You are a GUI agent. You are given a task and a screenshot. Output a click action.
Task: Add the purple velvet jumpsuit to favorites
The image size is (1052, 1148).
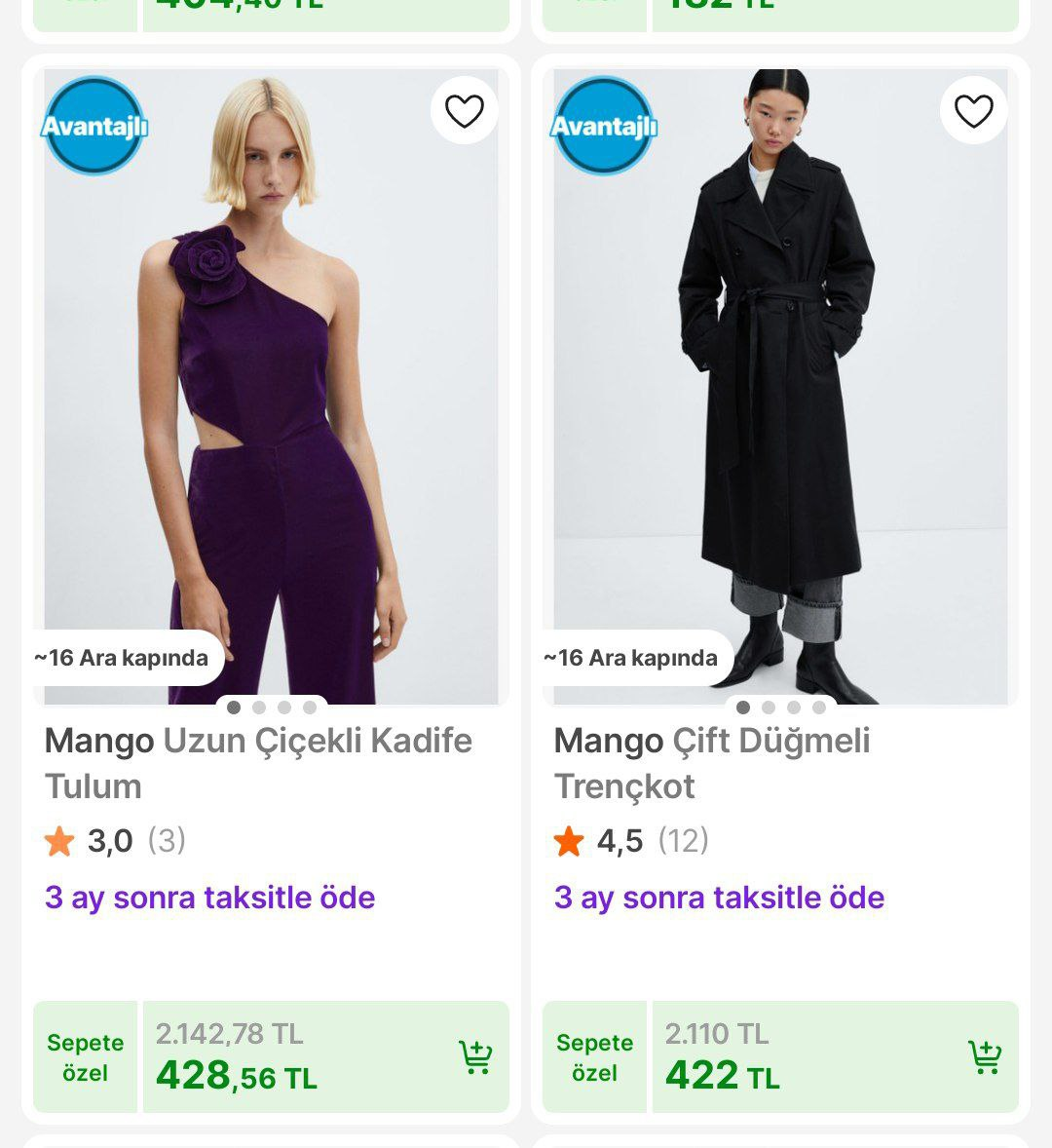(x=465, y=110)
